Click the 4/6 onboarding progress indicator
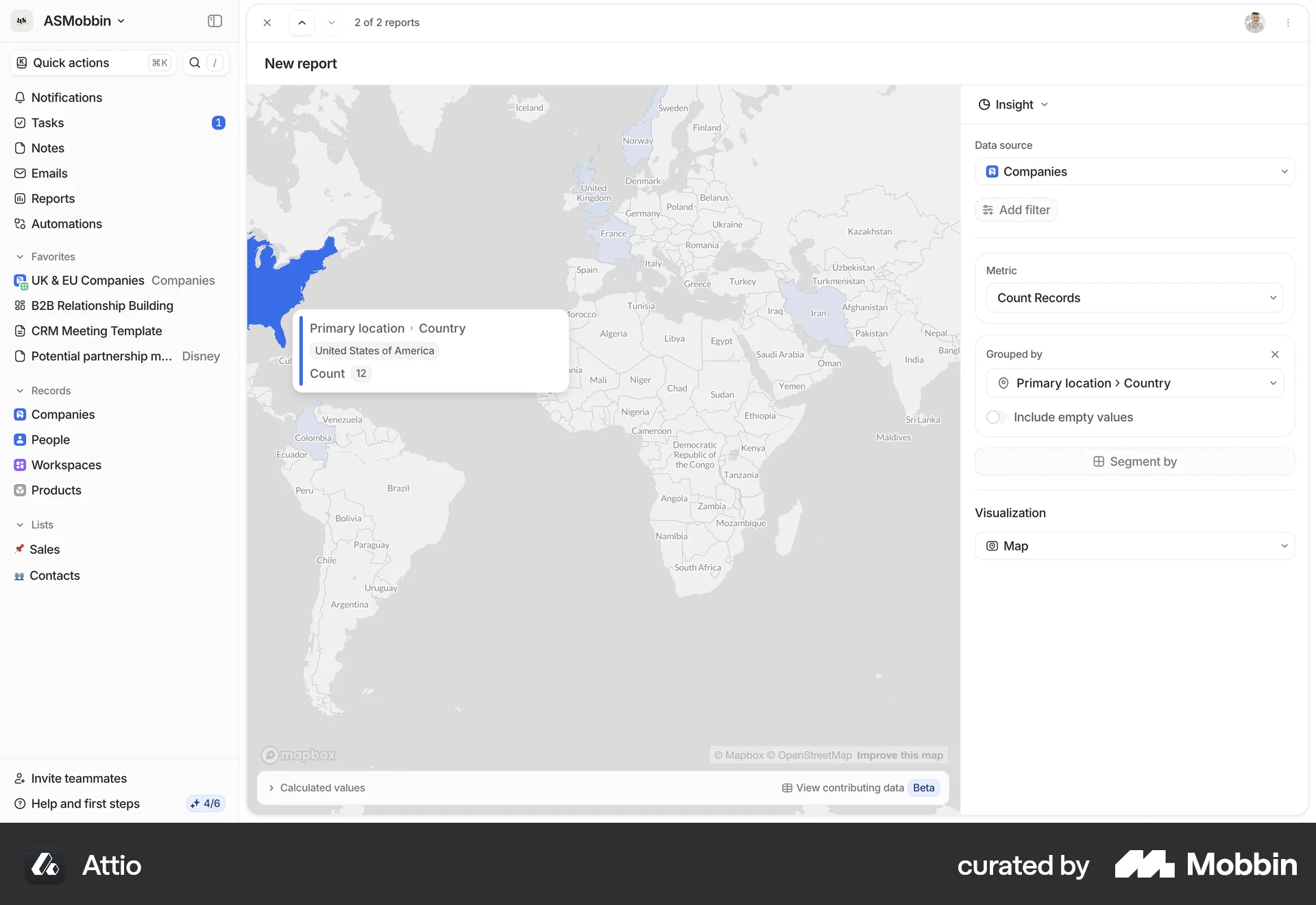Viewport: 1316px width, 905px height. tap(205, 804)
